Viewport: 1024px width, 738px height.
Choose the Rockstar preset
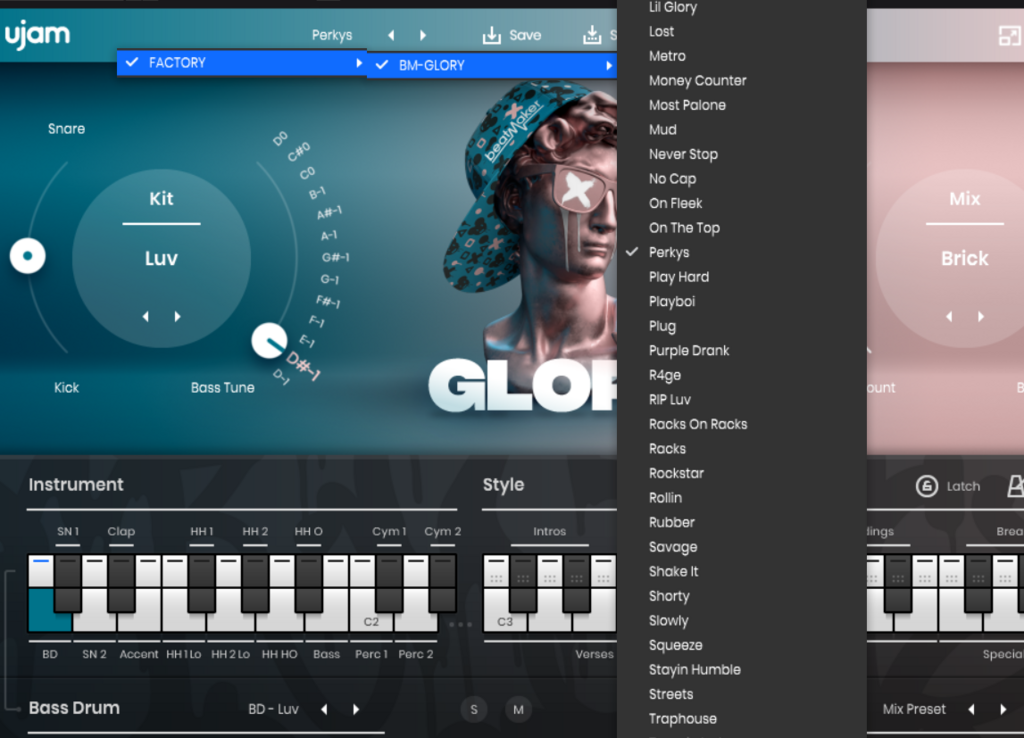click(742, 473)
